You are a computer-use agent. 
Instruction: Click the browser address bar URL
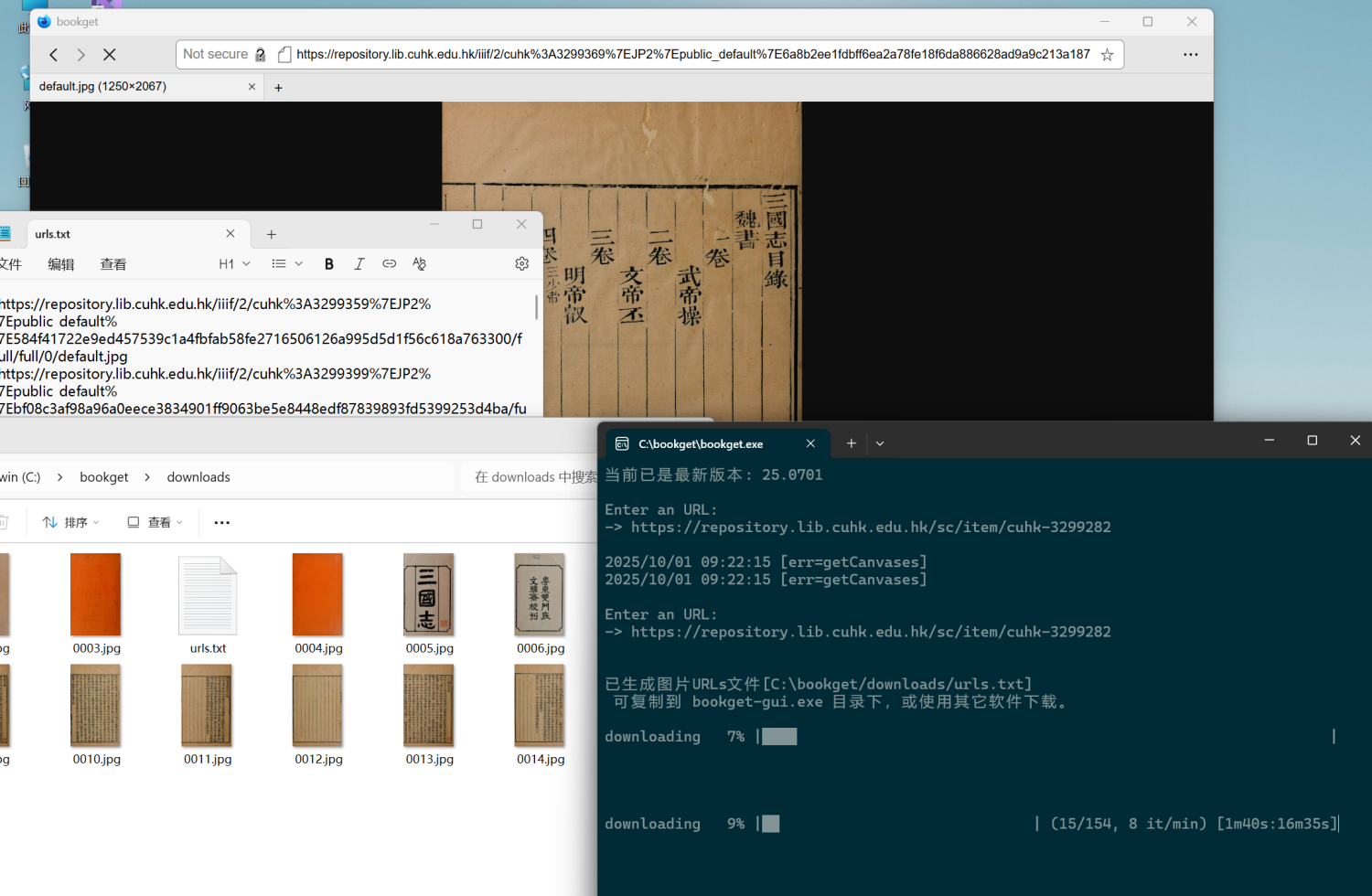(692, 55)
